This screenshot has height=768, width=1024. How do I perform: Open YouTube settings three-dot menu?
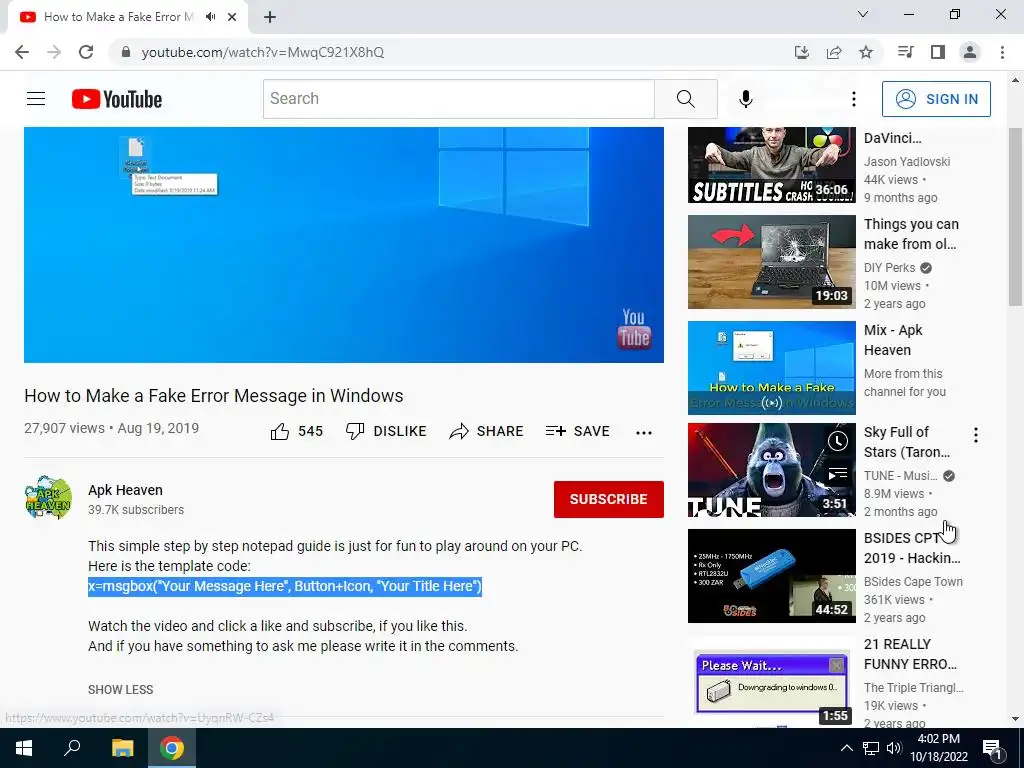[854, 99]
